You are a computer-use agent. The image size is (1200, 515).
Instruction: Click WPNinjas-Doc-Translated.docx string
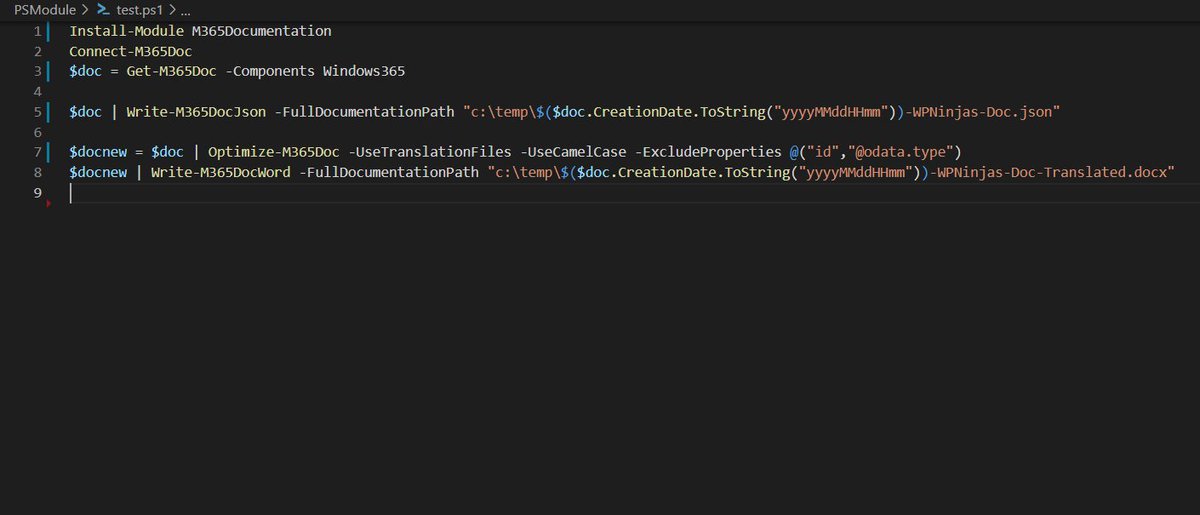1054,172
